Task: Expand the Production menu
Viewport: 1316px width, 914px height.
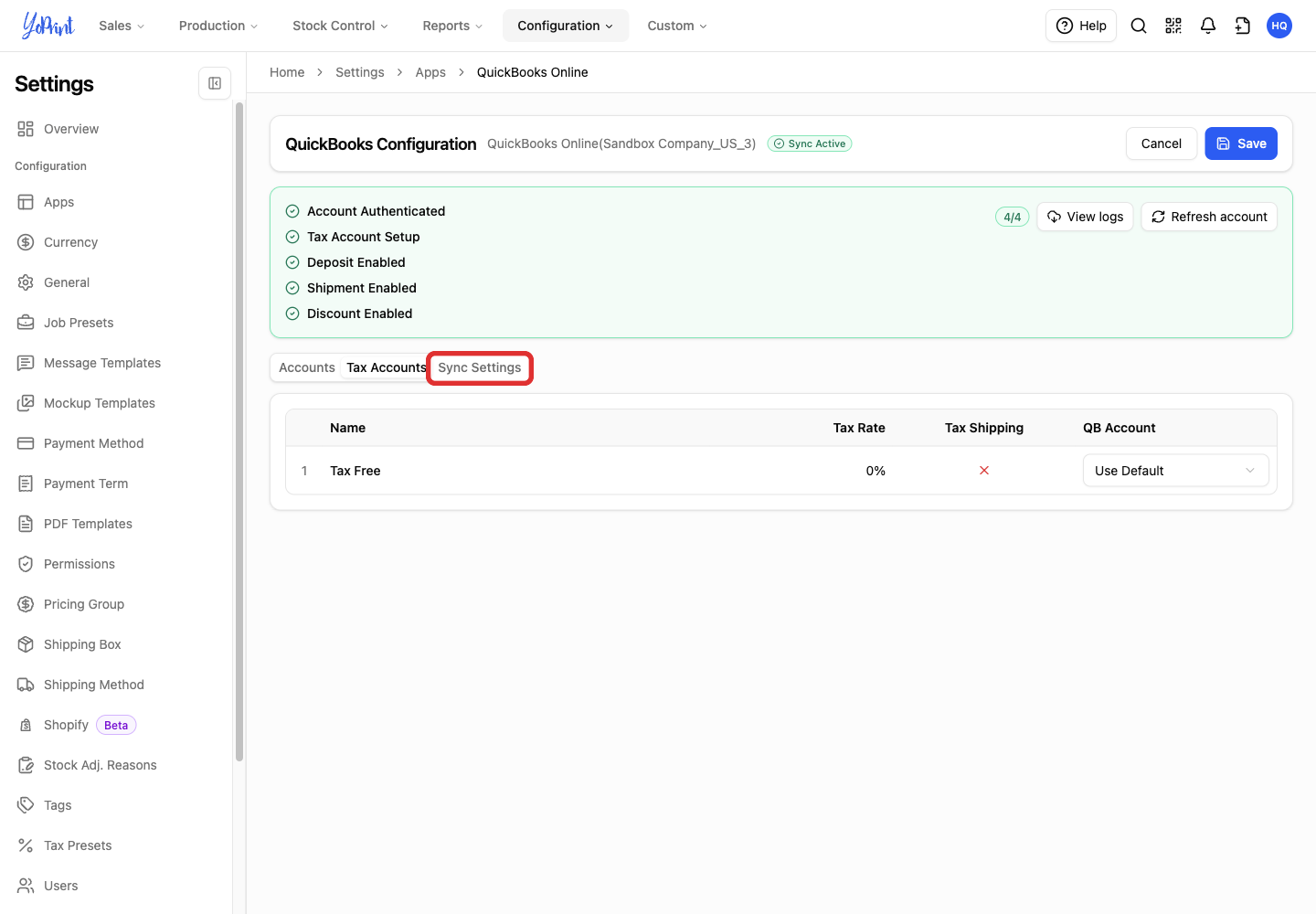Action: pos(218,26)
